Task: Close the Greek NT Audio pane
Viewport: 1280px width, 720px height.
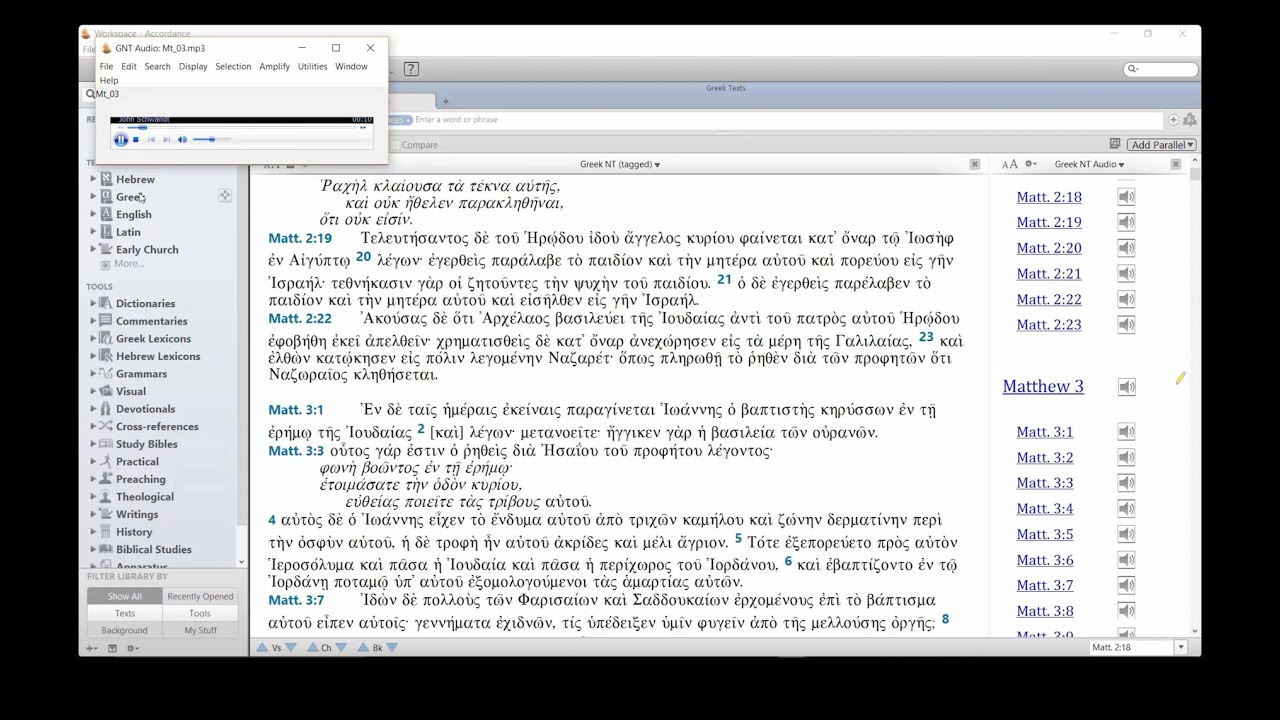Action: pyautogui.click(x=1176, y=164)
